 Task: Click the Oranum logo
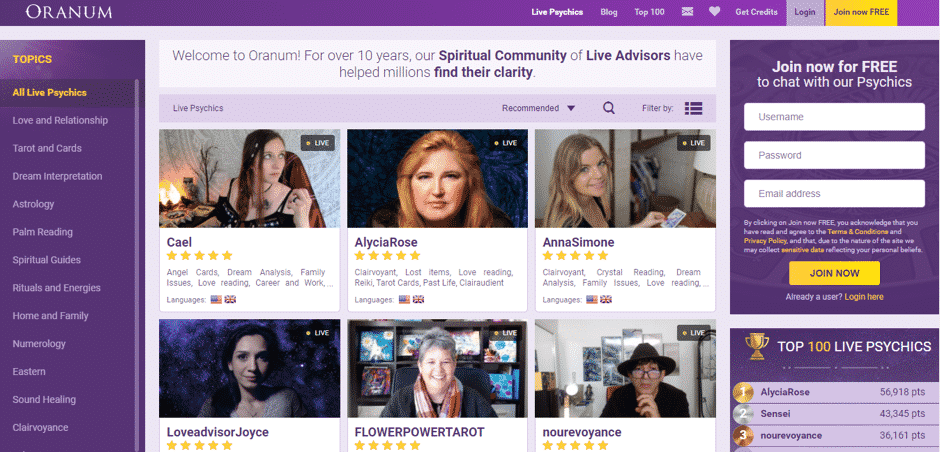pos(68,12)
